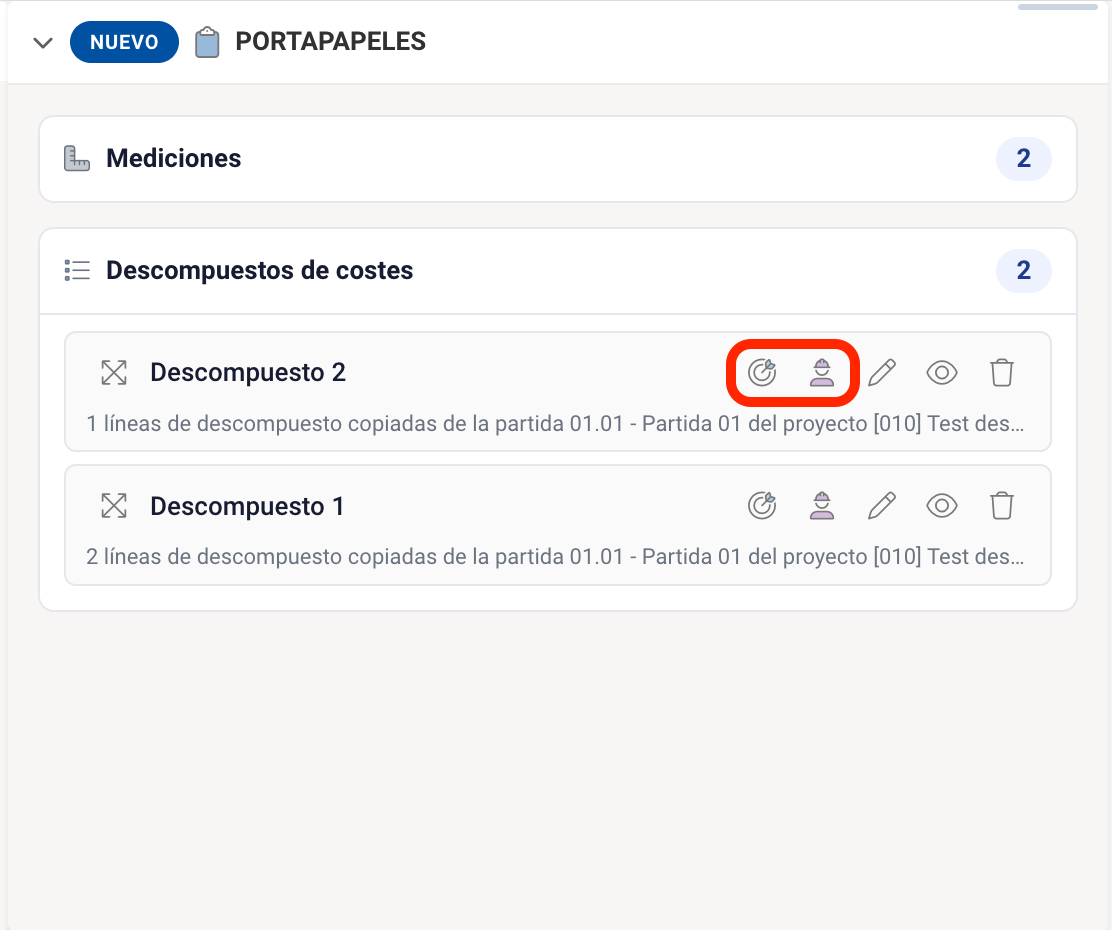1112x930 pixels.
Task: Collapse the Descompuestos de costes section header
Action: 259,271
